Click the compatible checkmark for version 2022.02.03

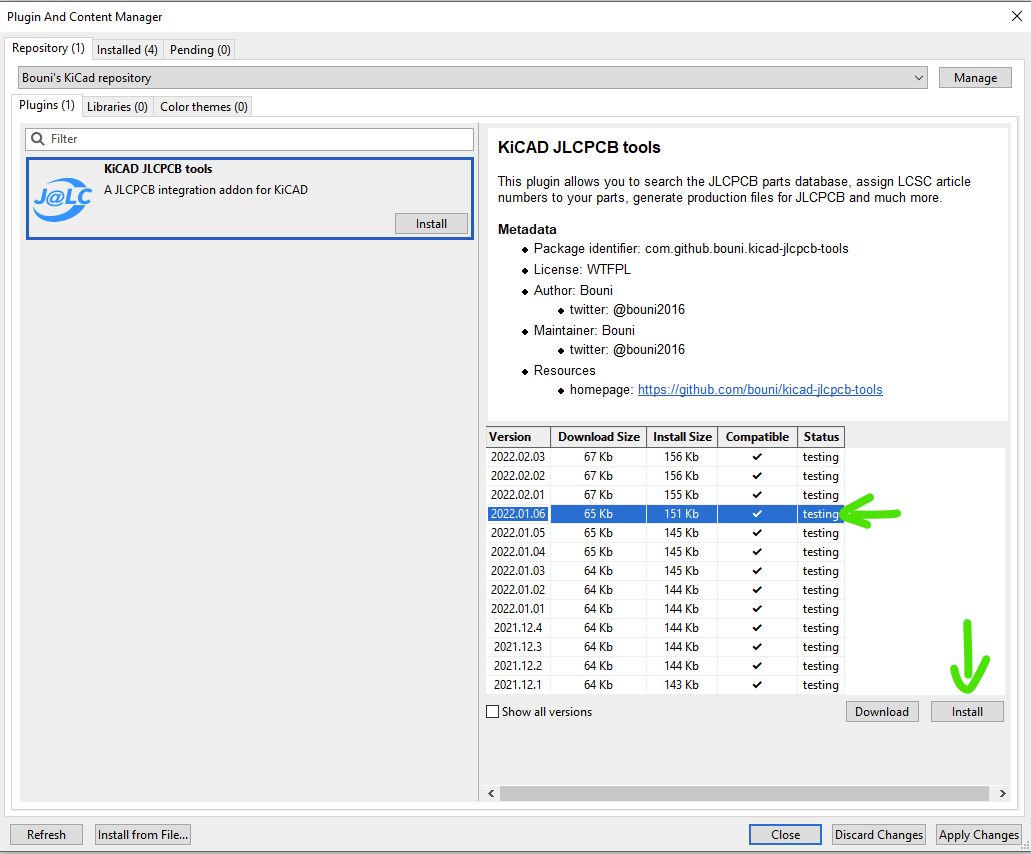(x=756, y=457)
